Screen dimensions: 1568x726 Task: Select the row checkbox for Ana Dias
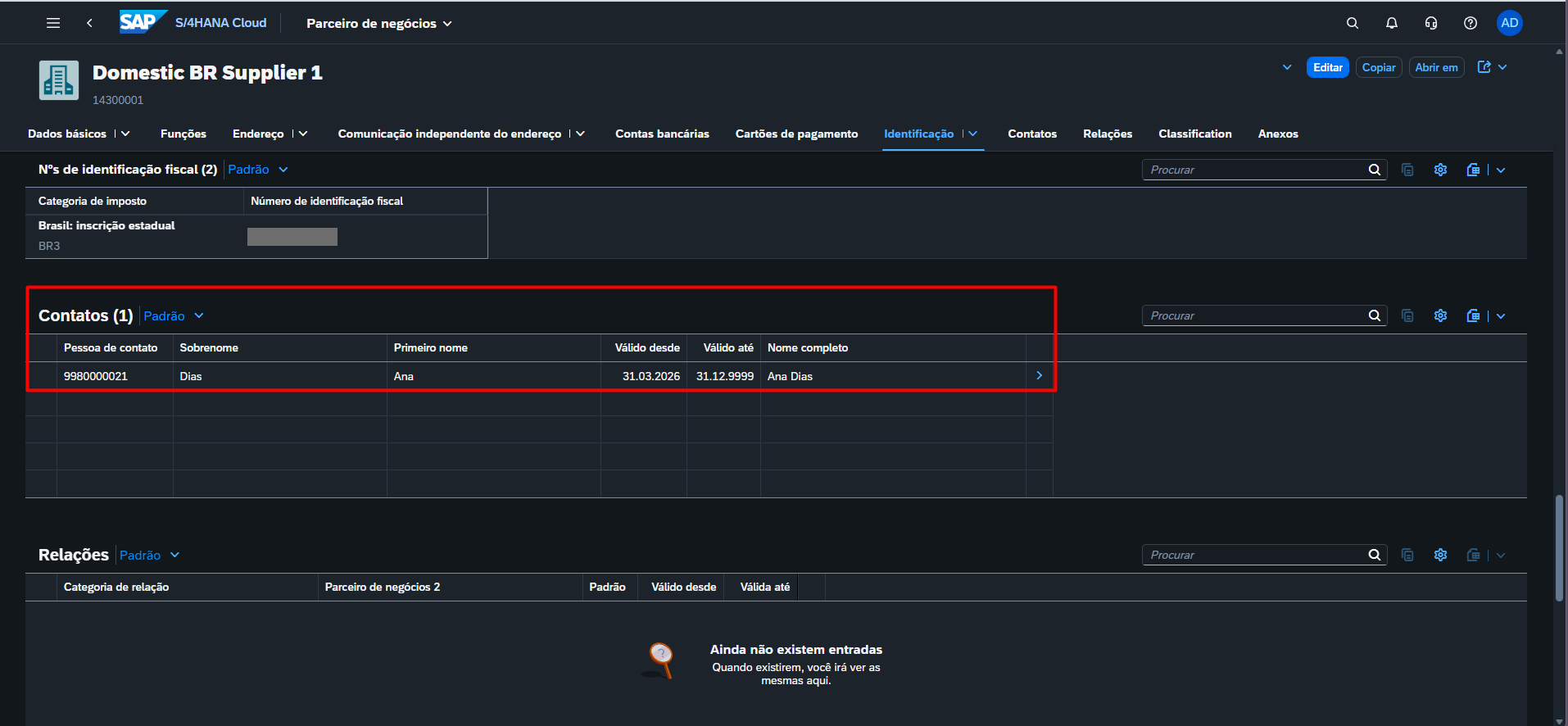(x=41, y=376)
